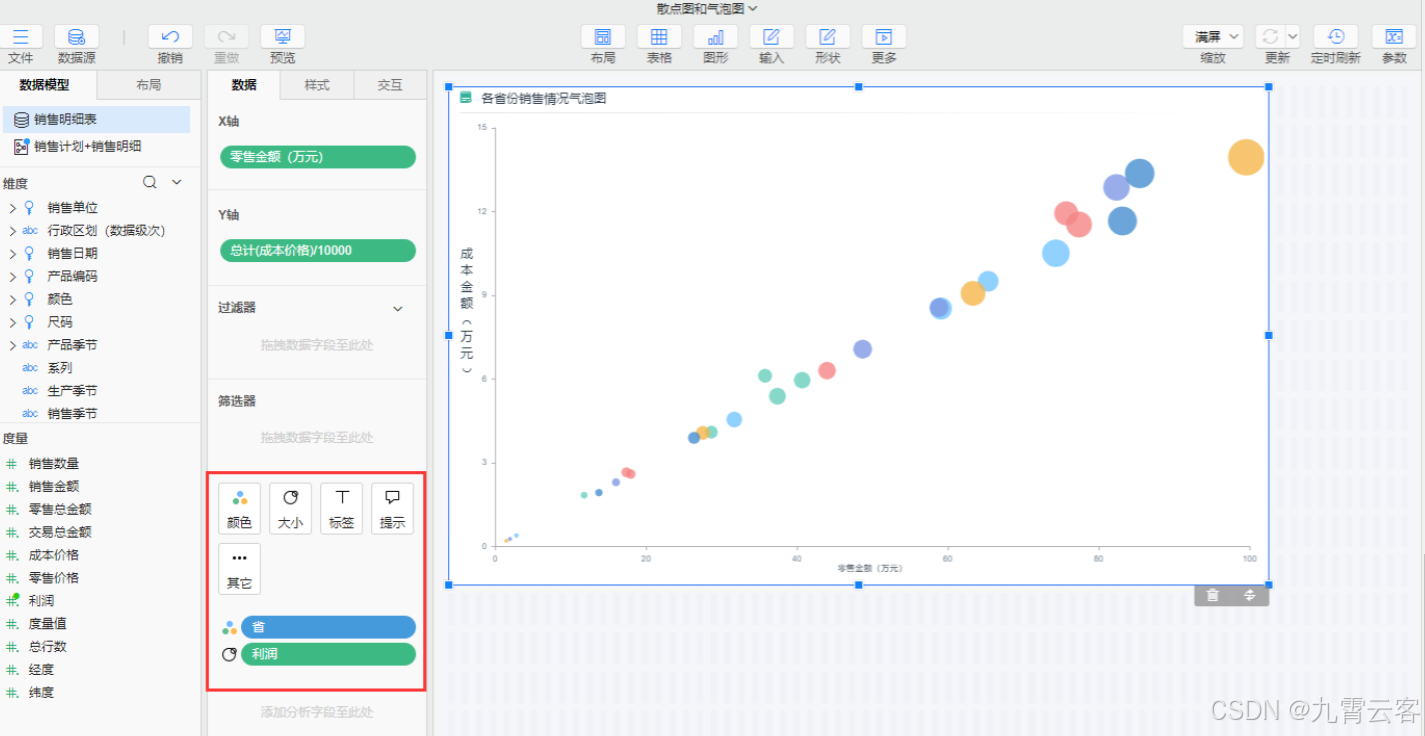The image size is (1425, 736).
Task: Expand the 销售日期 dimension
Action: click(x=12, y=254)
